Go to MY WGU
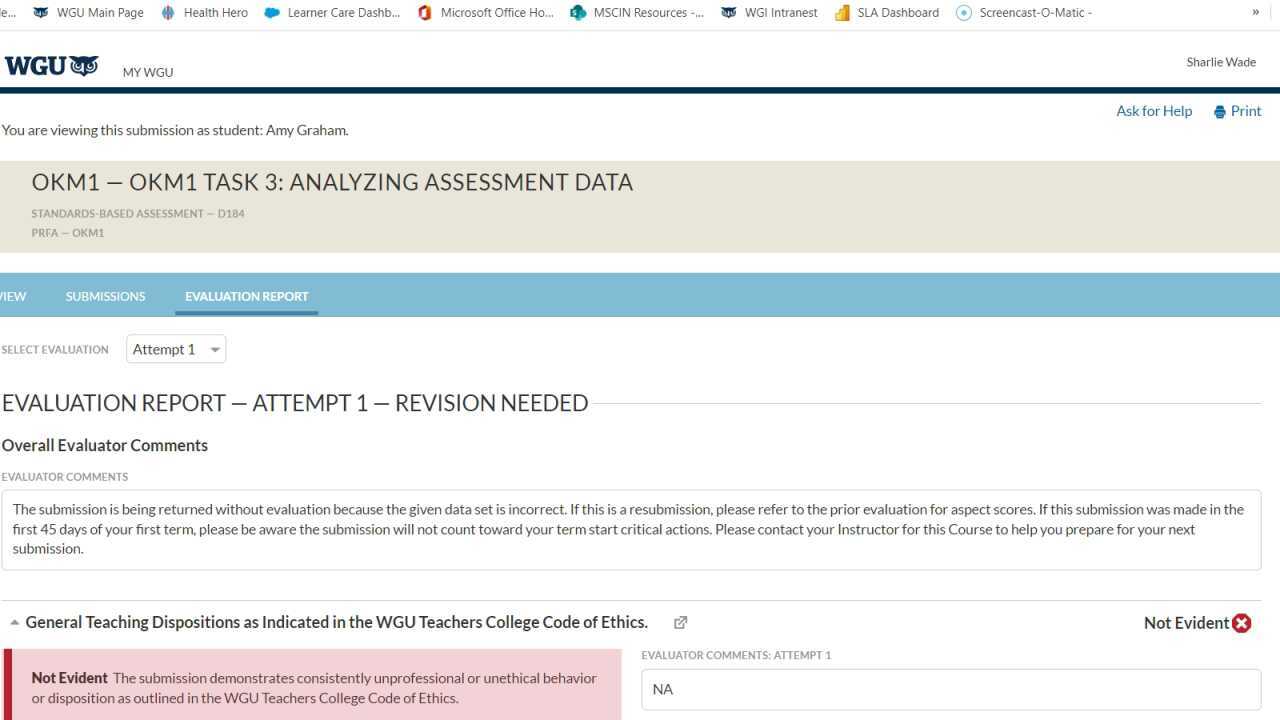 (x=148, y=72)
